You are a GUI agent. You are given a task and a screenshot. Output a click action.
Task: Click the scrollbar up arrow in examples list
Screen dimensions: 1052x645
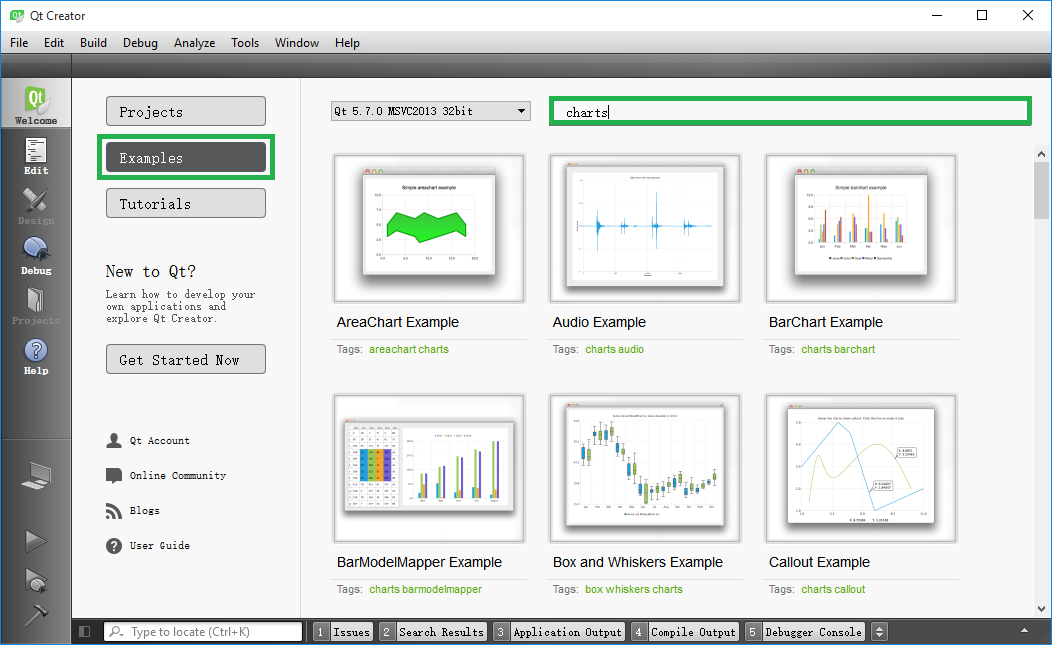1041,154
